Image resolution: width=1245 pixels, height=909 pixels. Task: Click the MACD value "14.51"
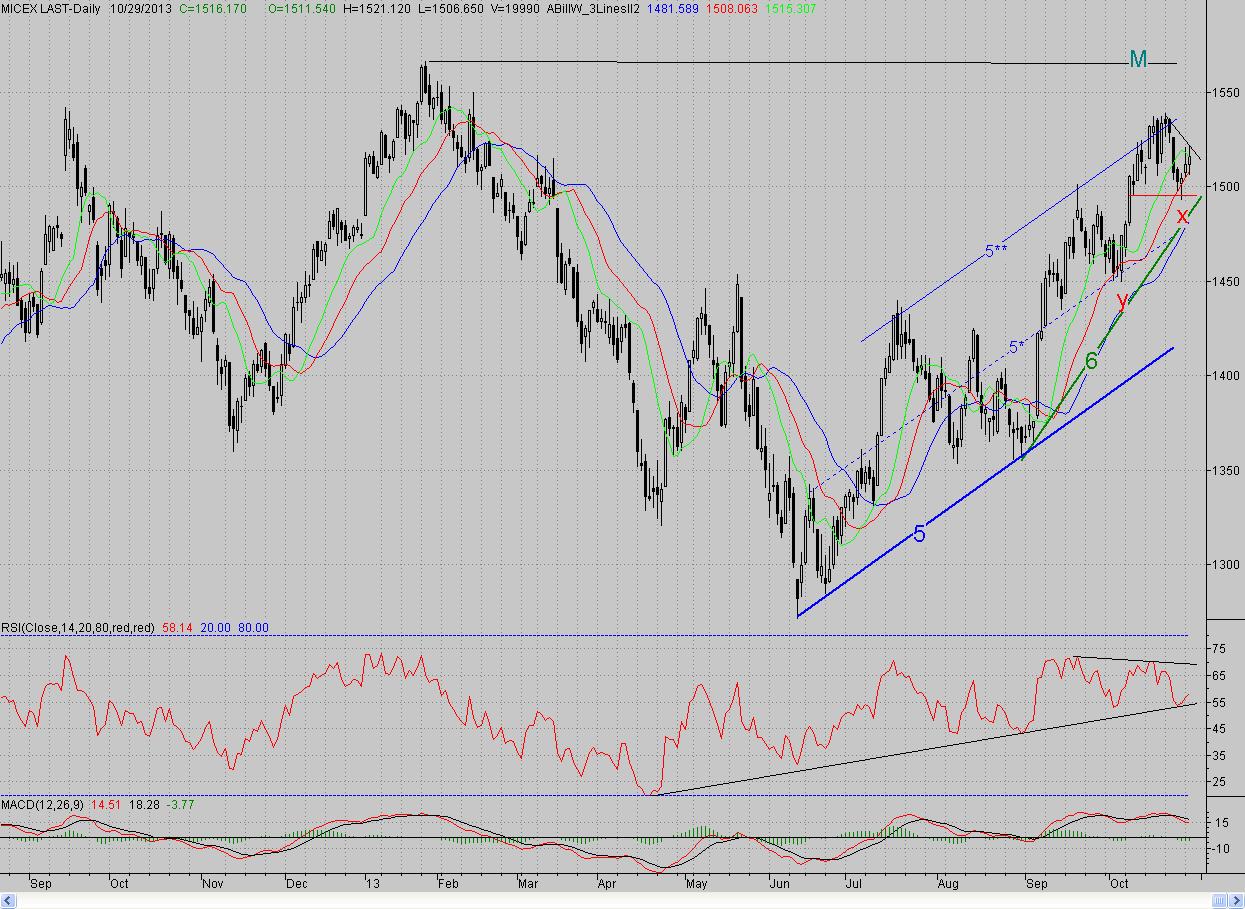point(105,804)
